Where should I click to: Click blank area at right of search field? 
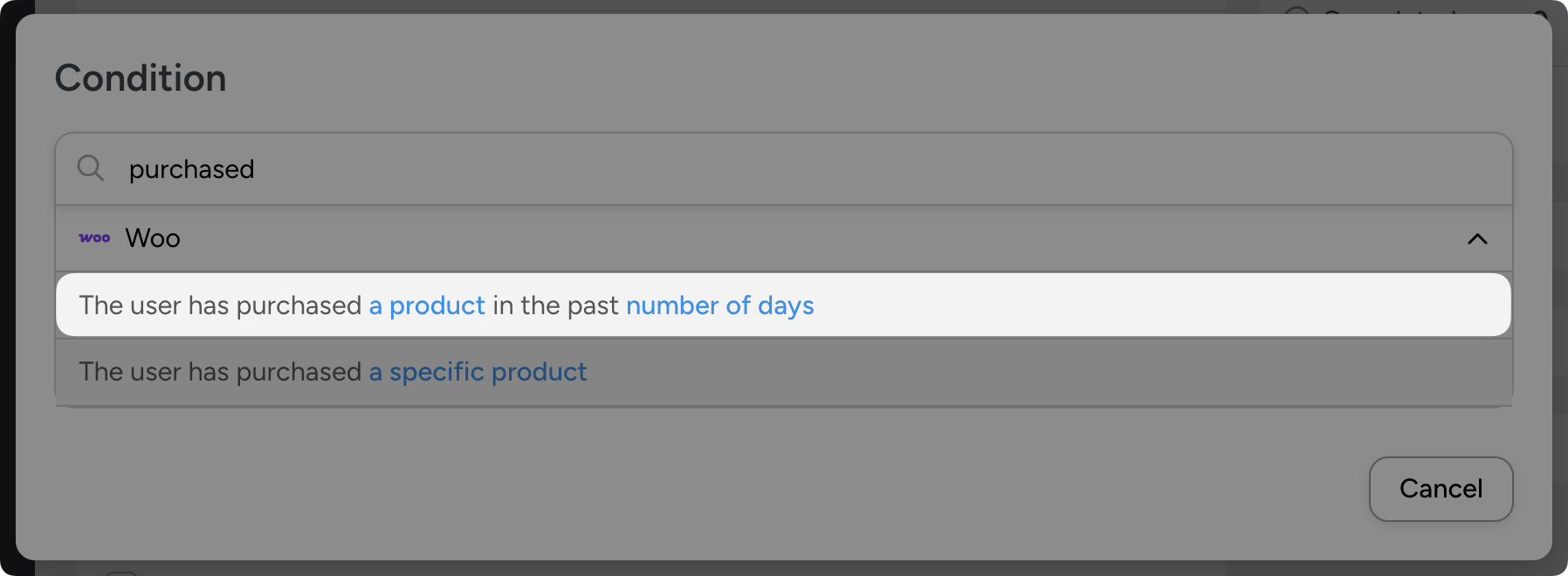(x=1222, y=169)
